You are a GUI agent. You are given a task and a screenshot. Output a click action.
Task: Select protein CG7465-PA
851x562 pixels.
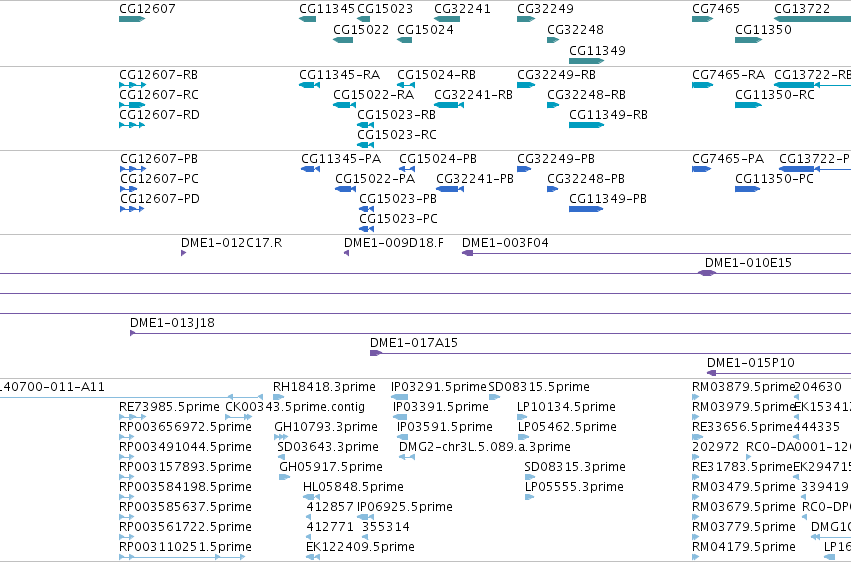click(x=701, y=169)
